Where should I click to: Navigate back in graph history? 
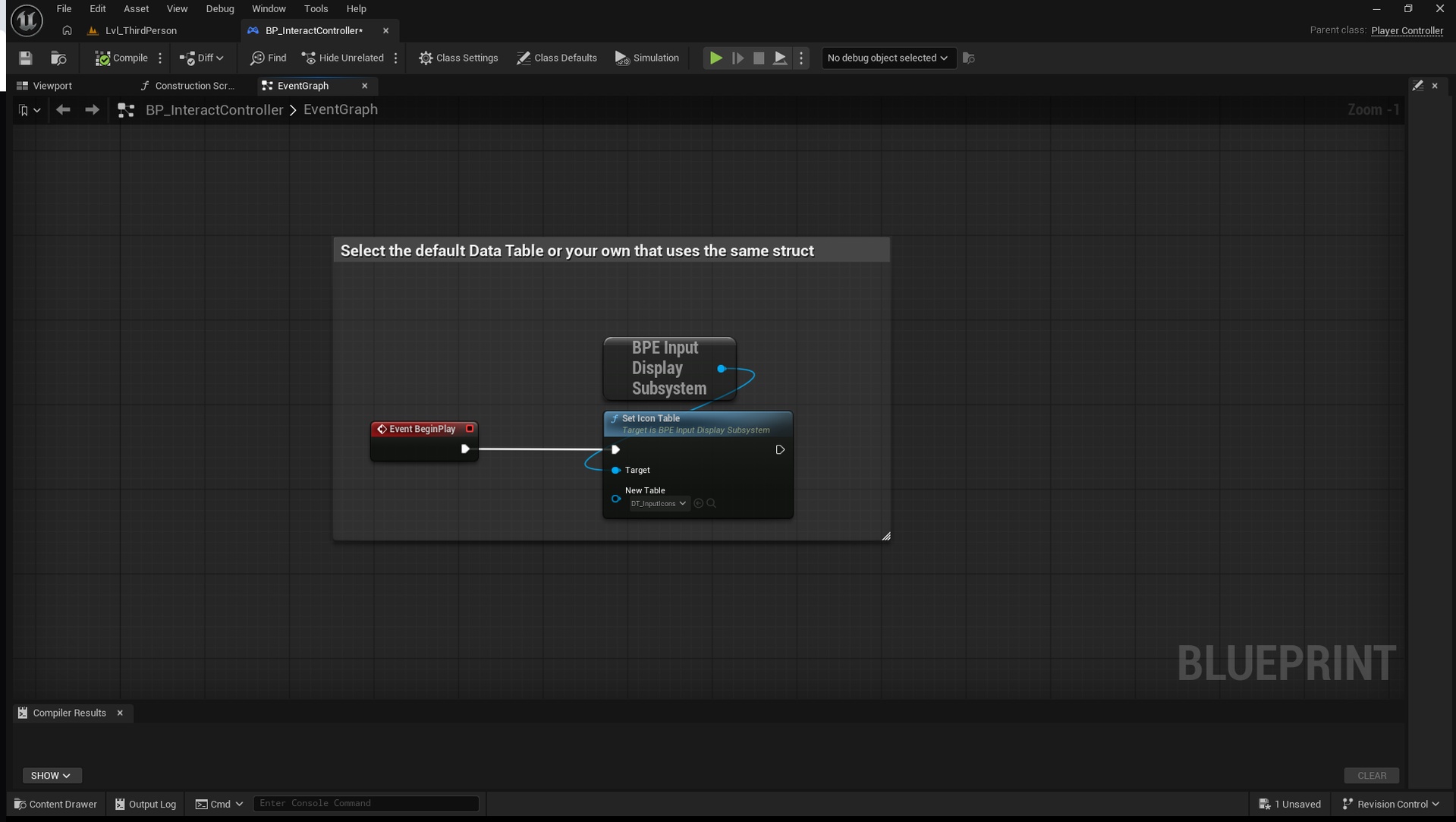[63, 110]
